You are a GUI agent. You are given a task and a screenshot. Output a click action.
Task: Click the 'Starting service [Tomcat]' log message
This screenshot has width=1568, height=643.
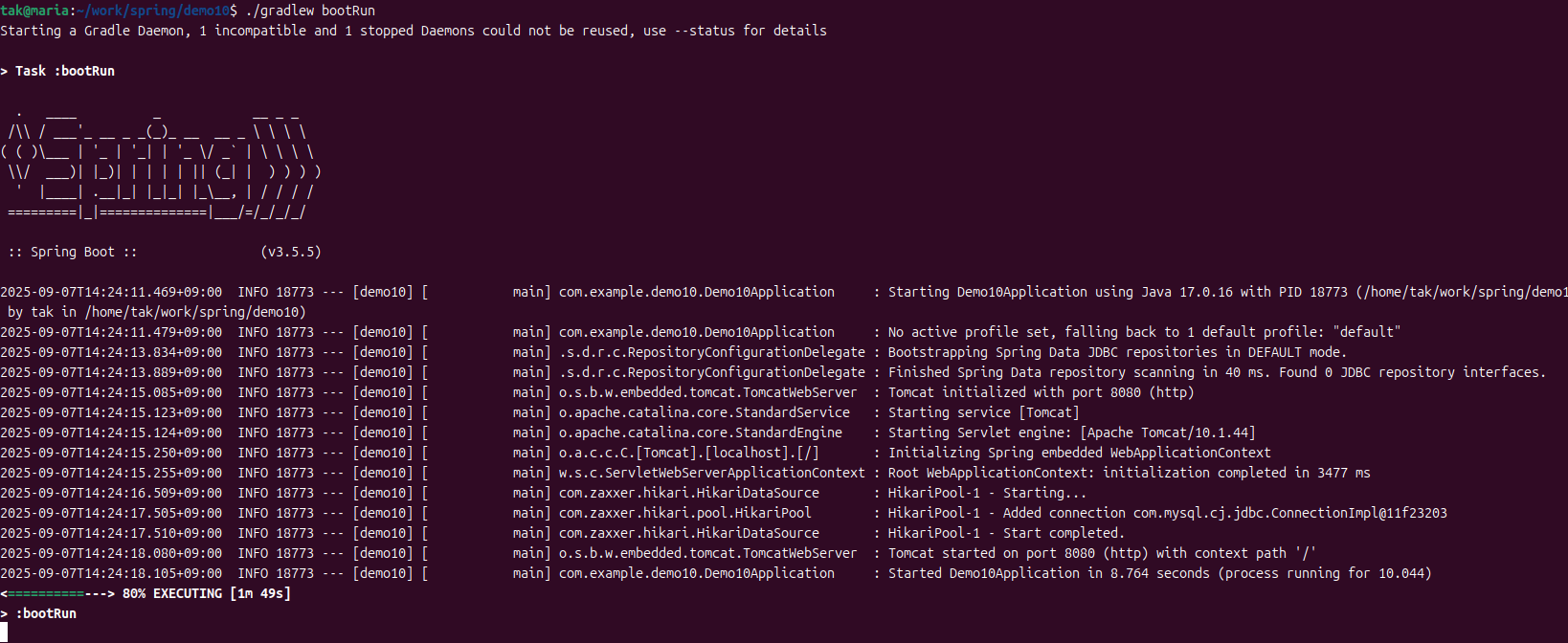click(984, 412)
